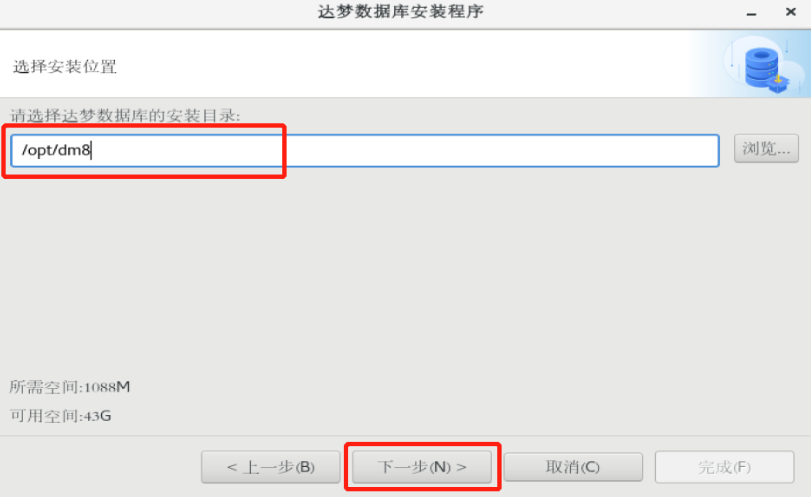Click the database installer icon in header
The image size is (811, 497).
tap(764, 66)
